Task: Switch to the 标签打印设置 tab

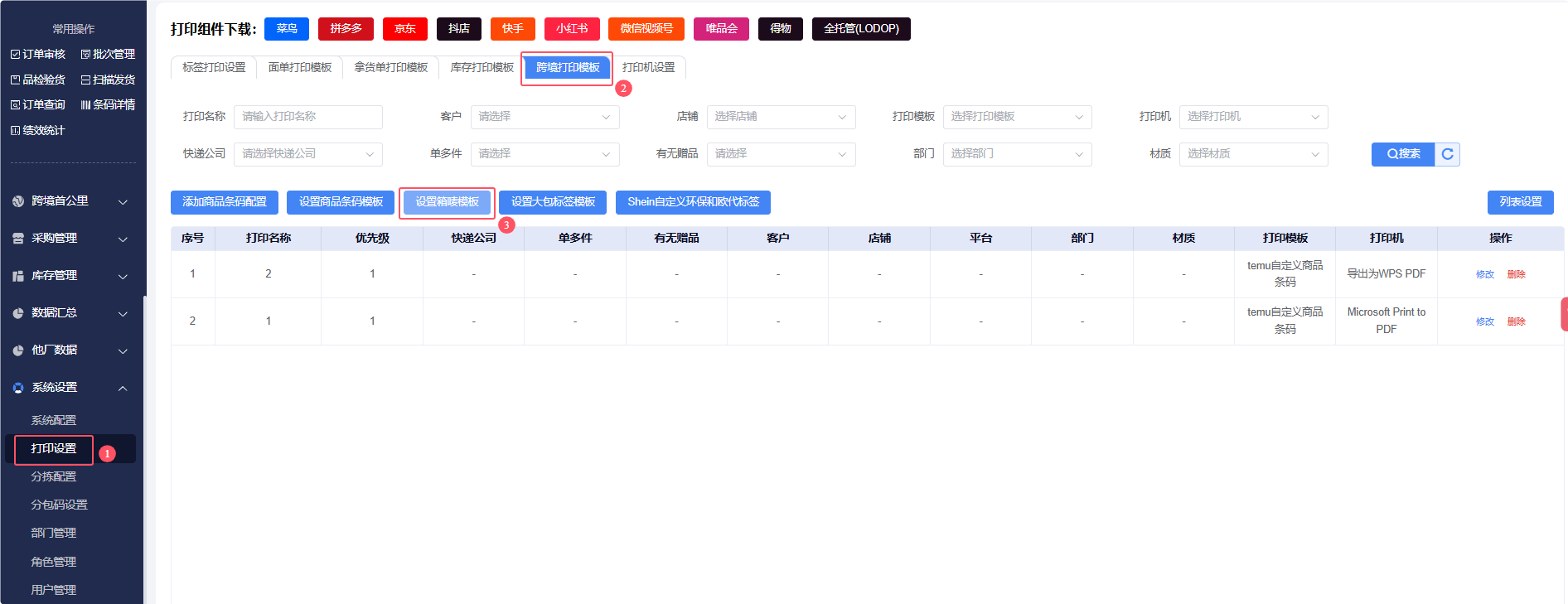Action: tap(214, 68)
